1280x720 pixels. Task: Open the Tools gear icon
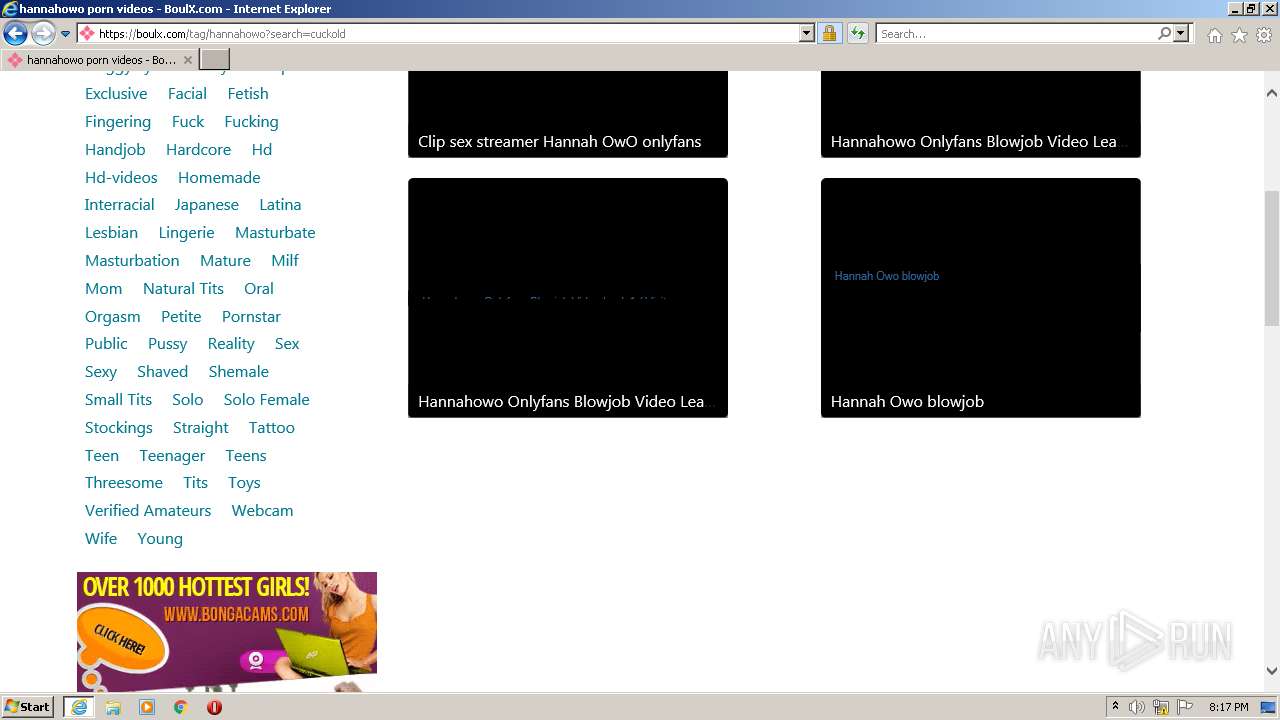1264,34
